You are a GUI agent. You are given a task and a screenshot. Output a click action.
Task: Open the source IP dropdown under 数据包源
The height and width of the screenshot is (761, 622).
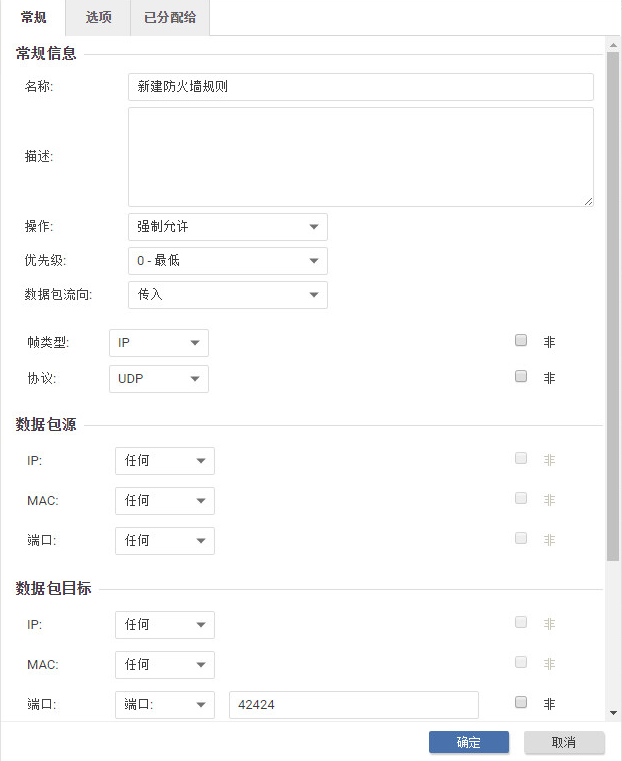click(x=165, y=461)
